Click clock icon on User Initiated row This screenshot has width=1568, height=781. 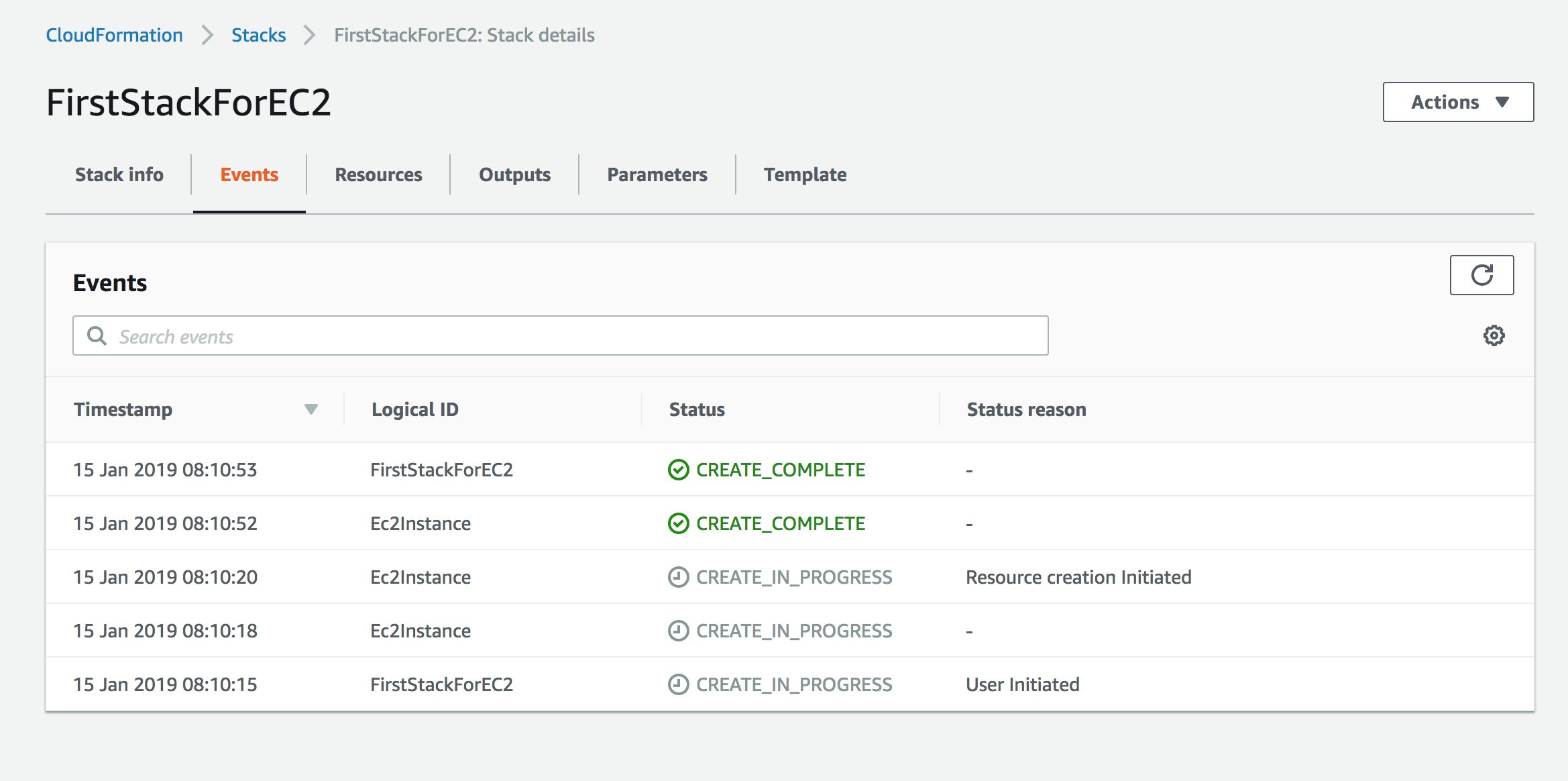click(x=678, y=684)
